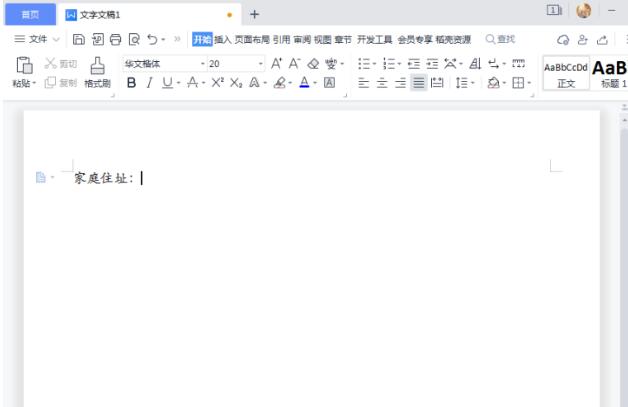The width and height of the screenshot is (628, 407).
Task: Click the phonetic guide 变 icon
Action: pyautogui.click(x=331, y=64)
